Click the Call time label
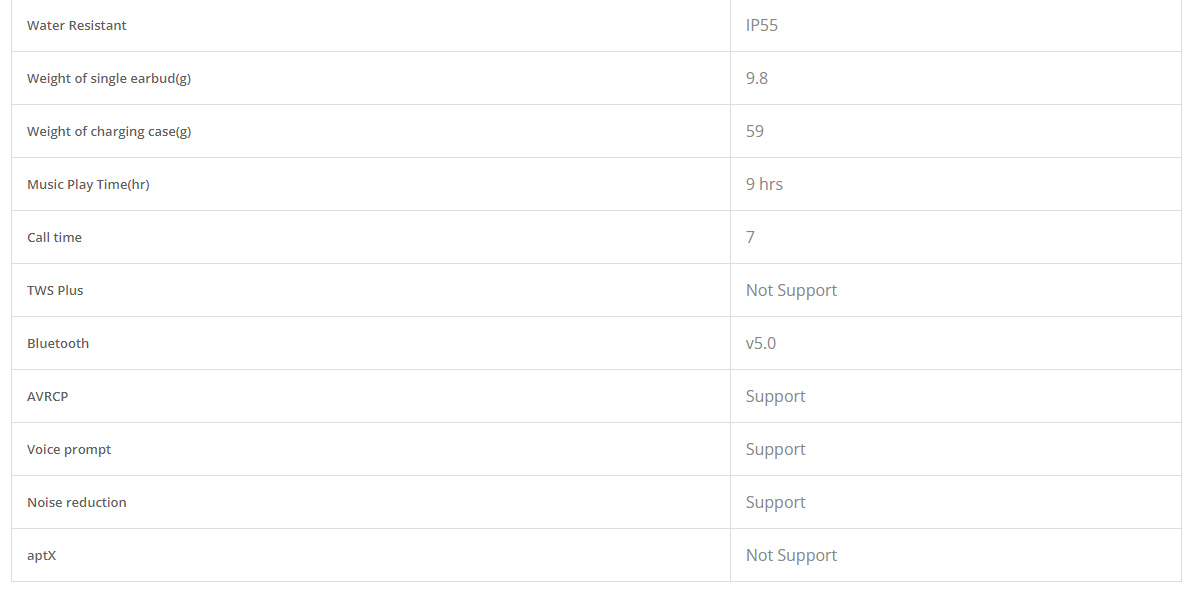Image resolution: width=1200 pixels, height=598 pixels. [x=54, y=237]
